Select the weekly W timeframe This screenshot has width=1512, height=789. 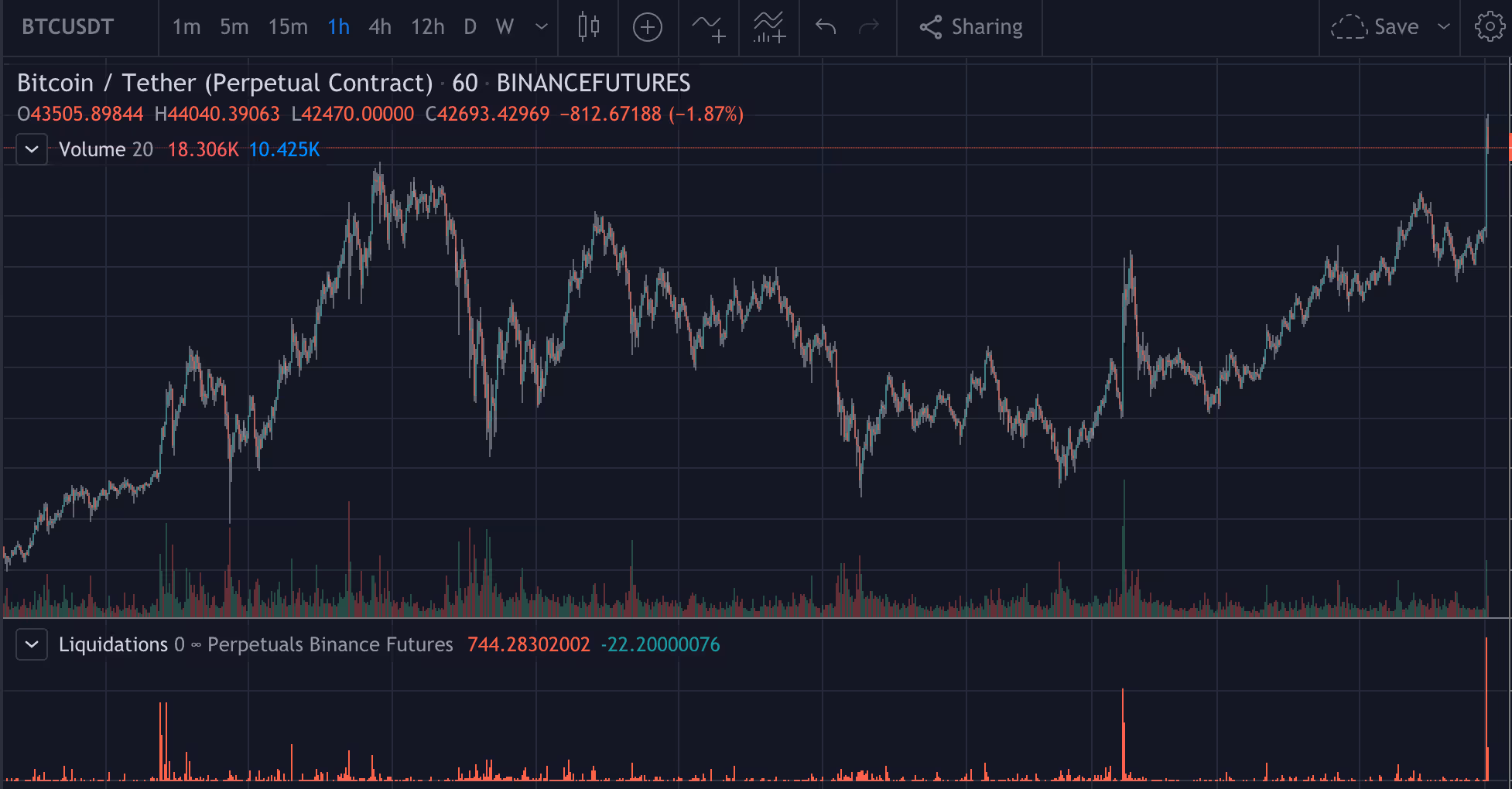pos(505,27)
